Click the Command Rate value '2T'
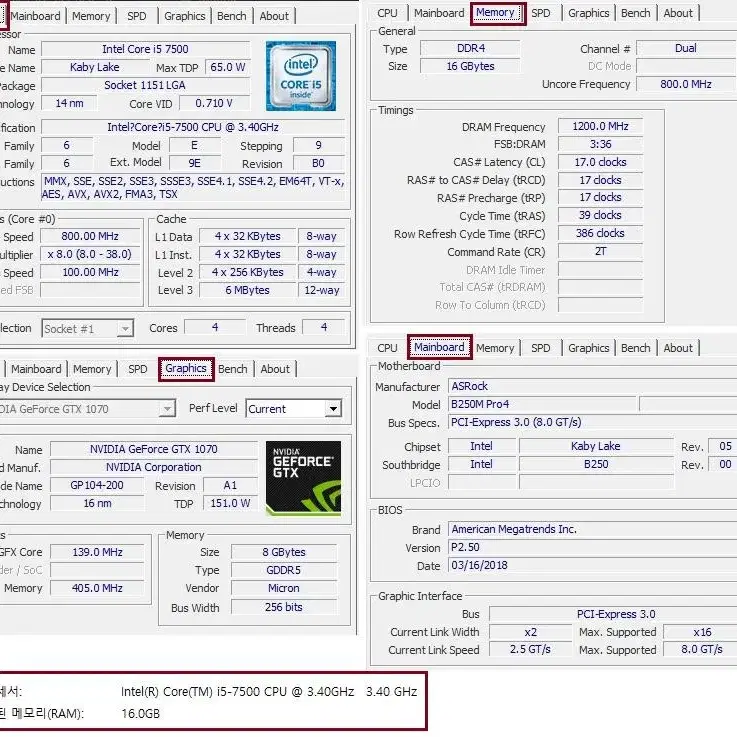737x737 pixels. point(600,251)
